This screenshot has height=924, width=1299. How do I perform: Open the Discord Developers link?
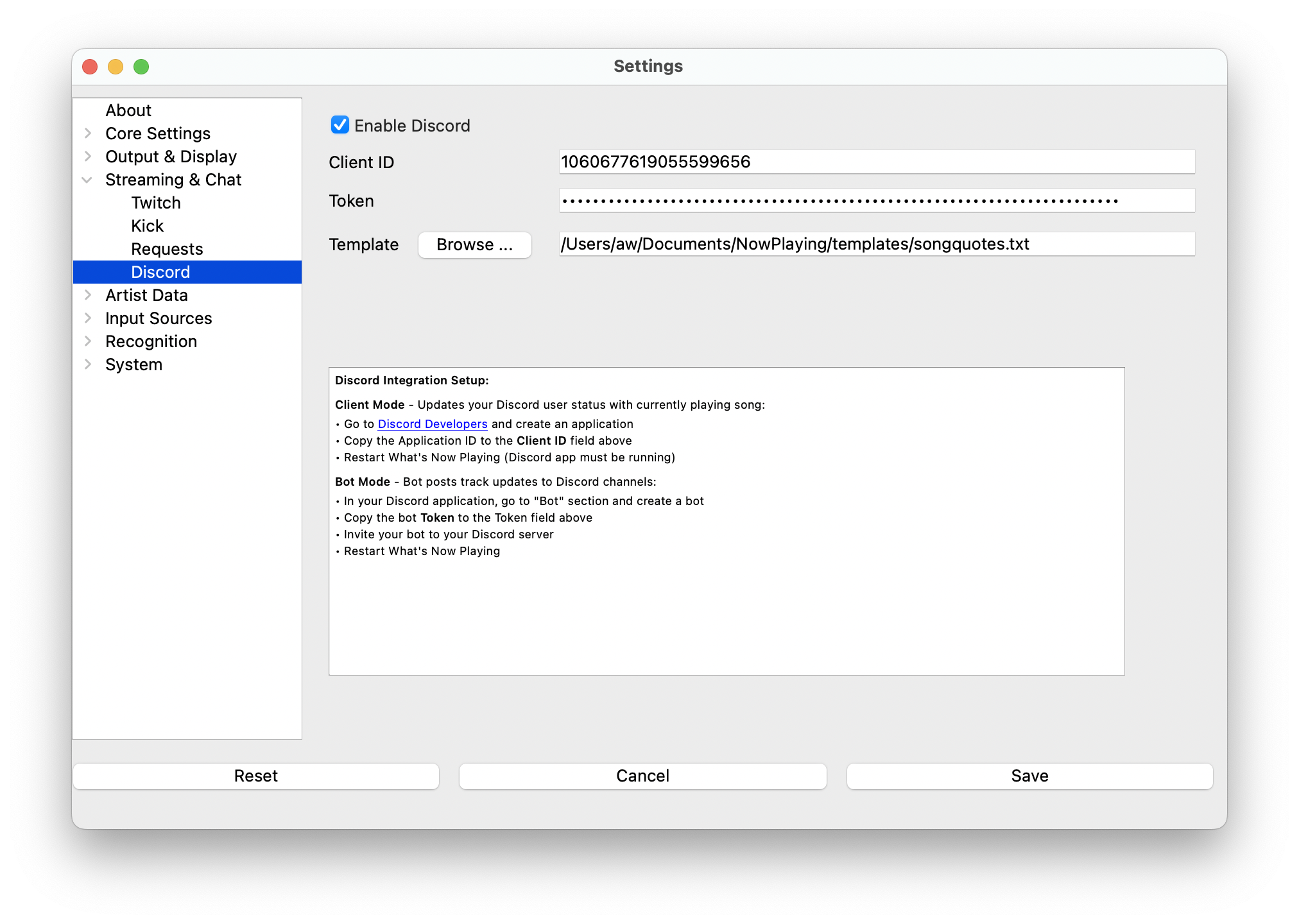pos(433,424)
